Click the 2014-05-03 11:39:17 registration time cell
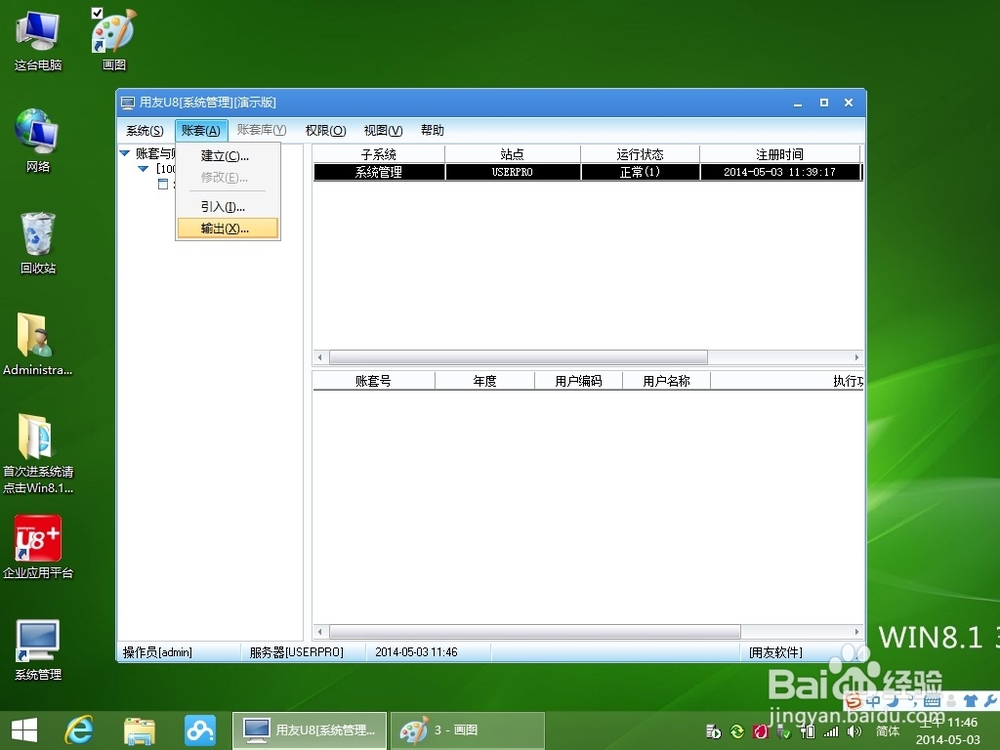This screenshot has height=750, width=1000. 780,172
